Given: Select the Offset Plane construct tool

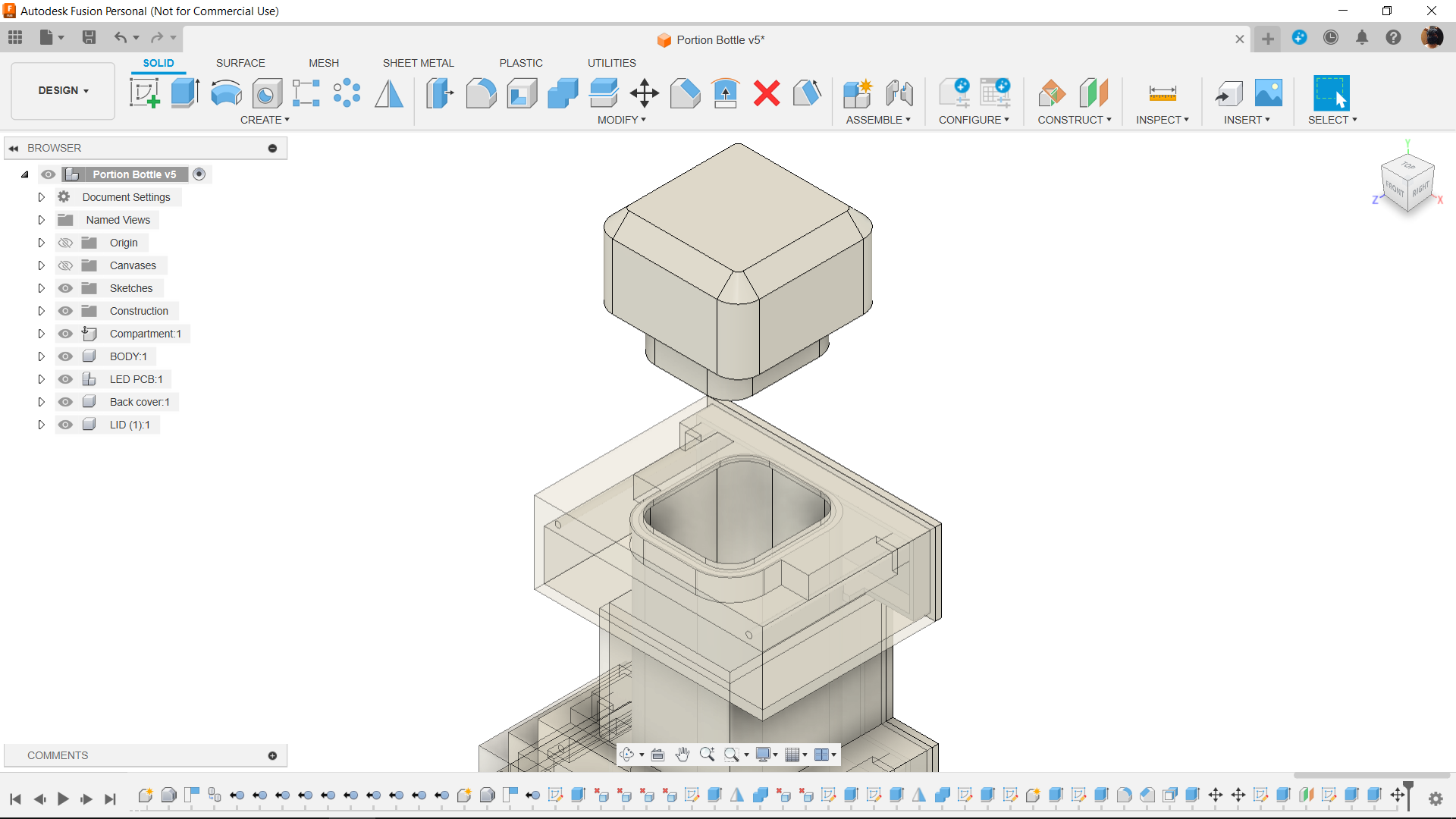Looking at the screenshot, I should (x=1052, y=92).
